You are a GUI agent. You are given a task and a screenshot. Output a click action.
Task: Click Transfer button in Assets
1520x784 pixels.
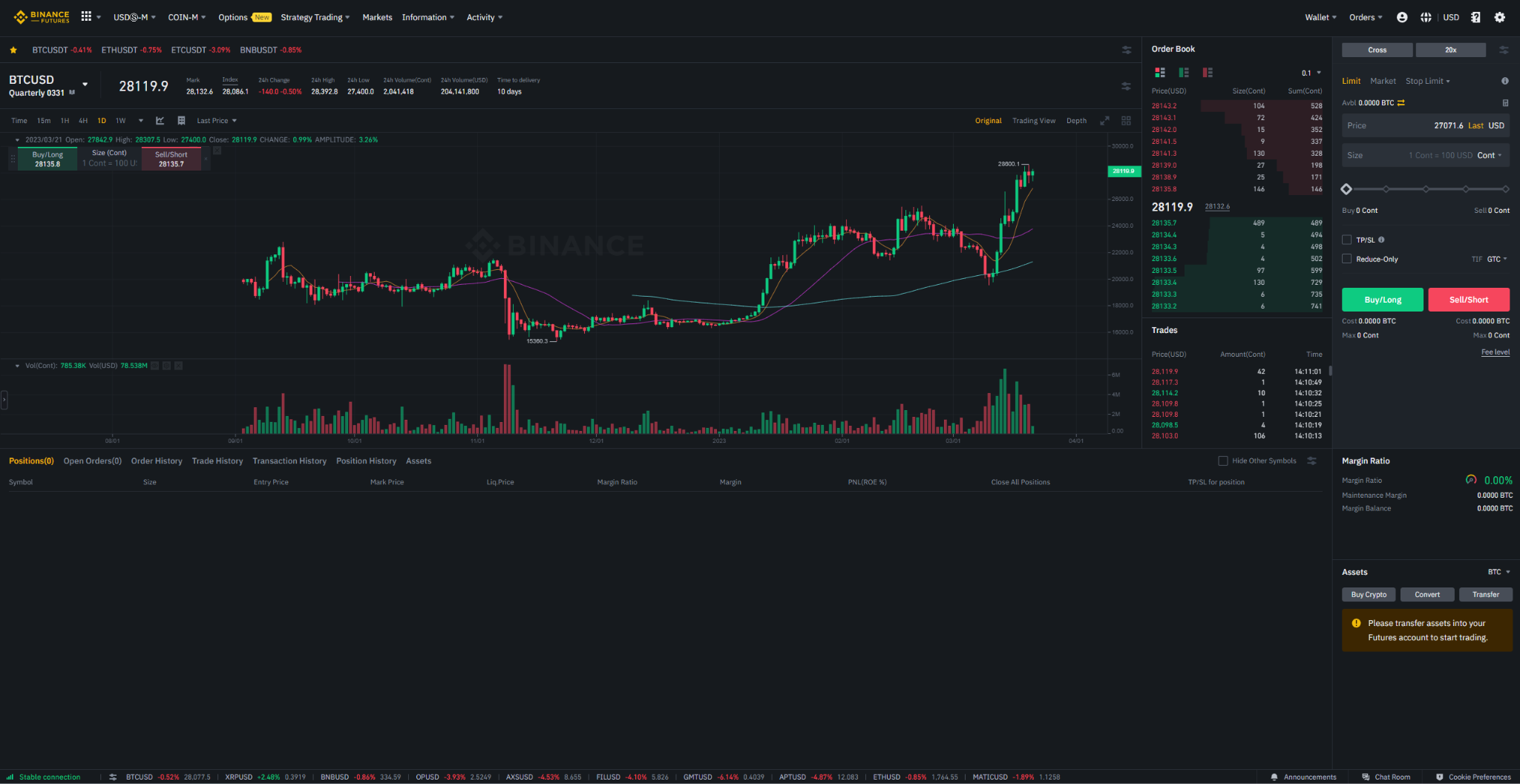pyautogui.click(x=1485, y=594)
